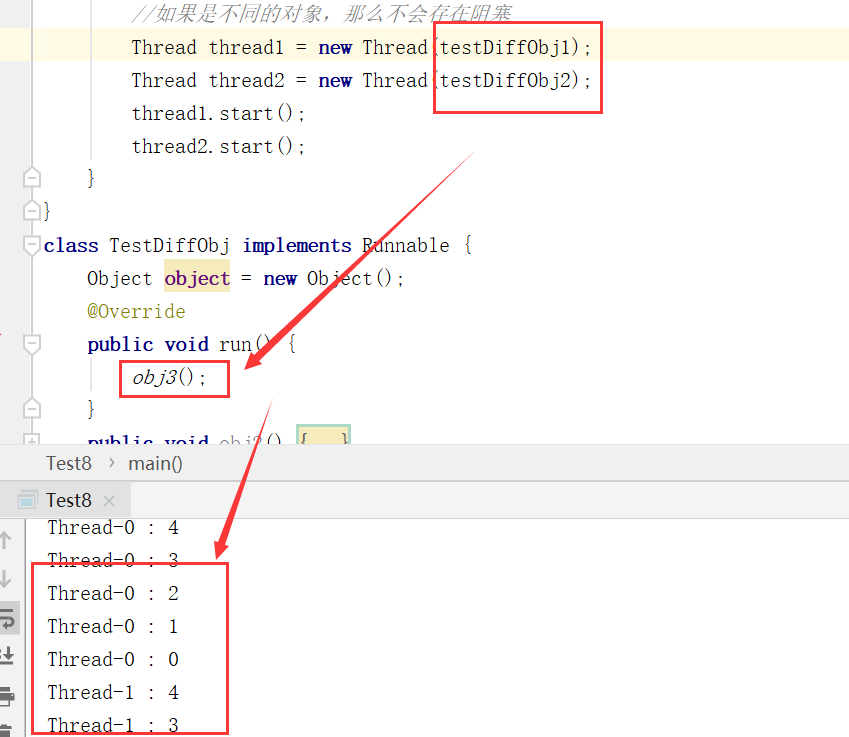Toggle soft-wrap in console
The image size is (849, 737).
7,618
